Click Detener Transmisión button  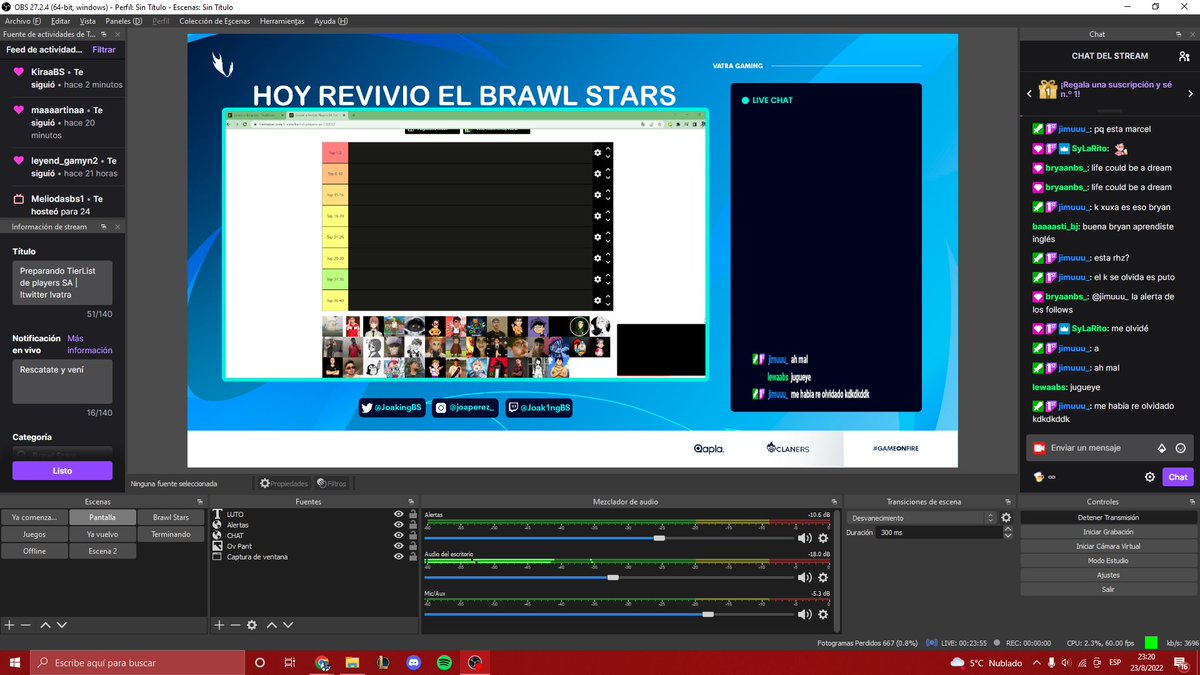(1108, 518)
